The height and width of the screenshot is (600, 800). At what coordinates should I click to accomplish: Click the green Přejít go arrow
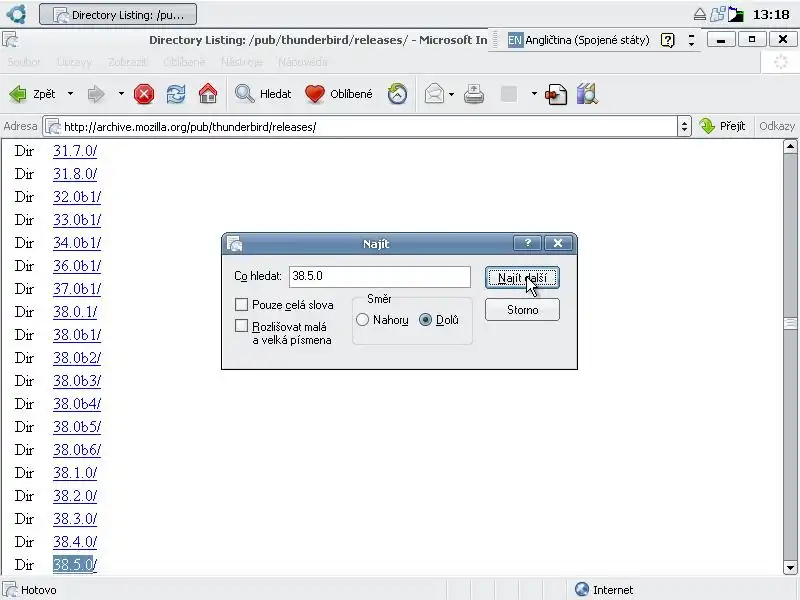click(707, 126)
